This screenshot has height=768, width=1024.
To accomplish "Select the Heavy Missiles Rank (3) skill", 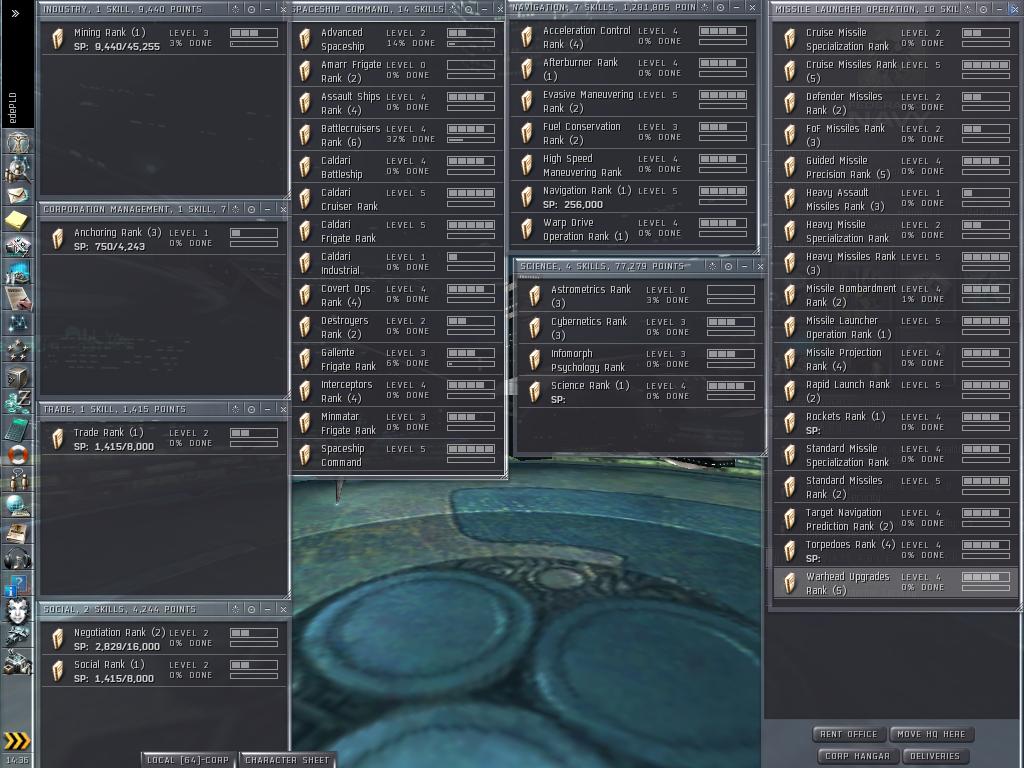I will (x=895, y=263).
